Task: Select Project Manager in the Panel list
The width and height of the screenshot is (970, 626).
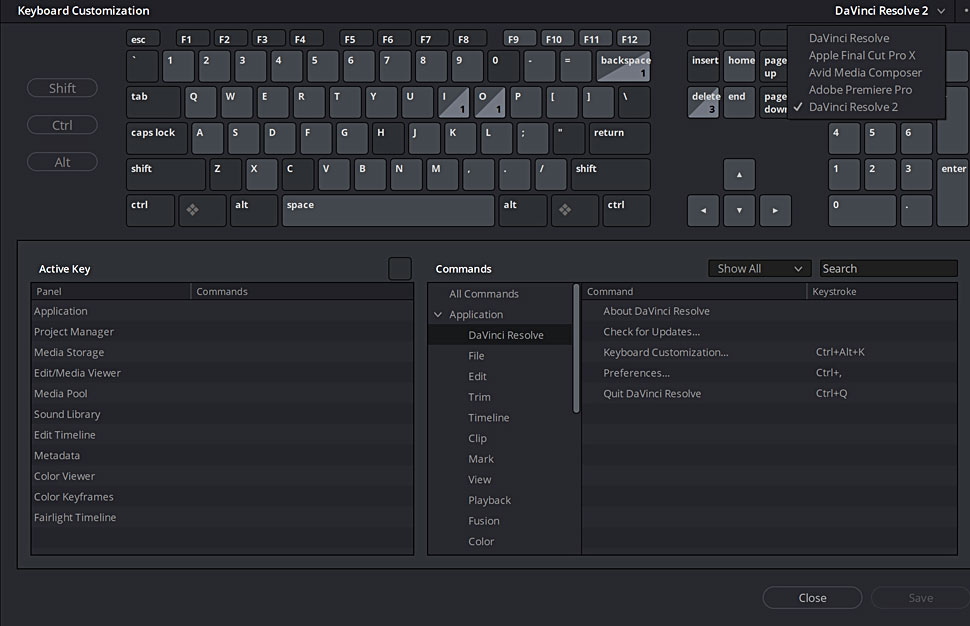Action: pyautogui.click(x=223, y=332)
